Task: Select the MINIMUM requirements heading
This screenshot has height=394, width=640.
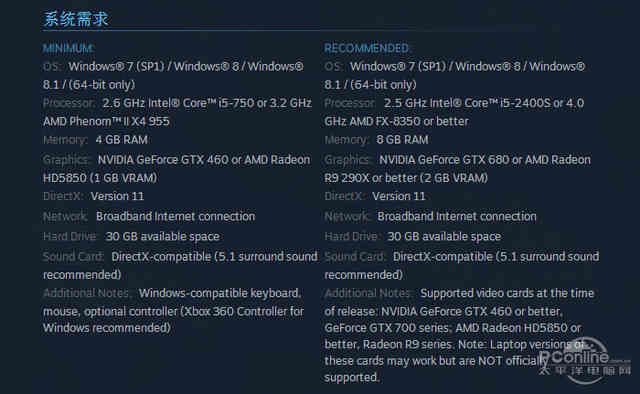Action: pos(68,48)
